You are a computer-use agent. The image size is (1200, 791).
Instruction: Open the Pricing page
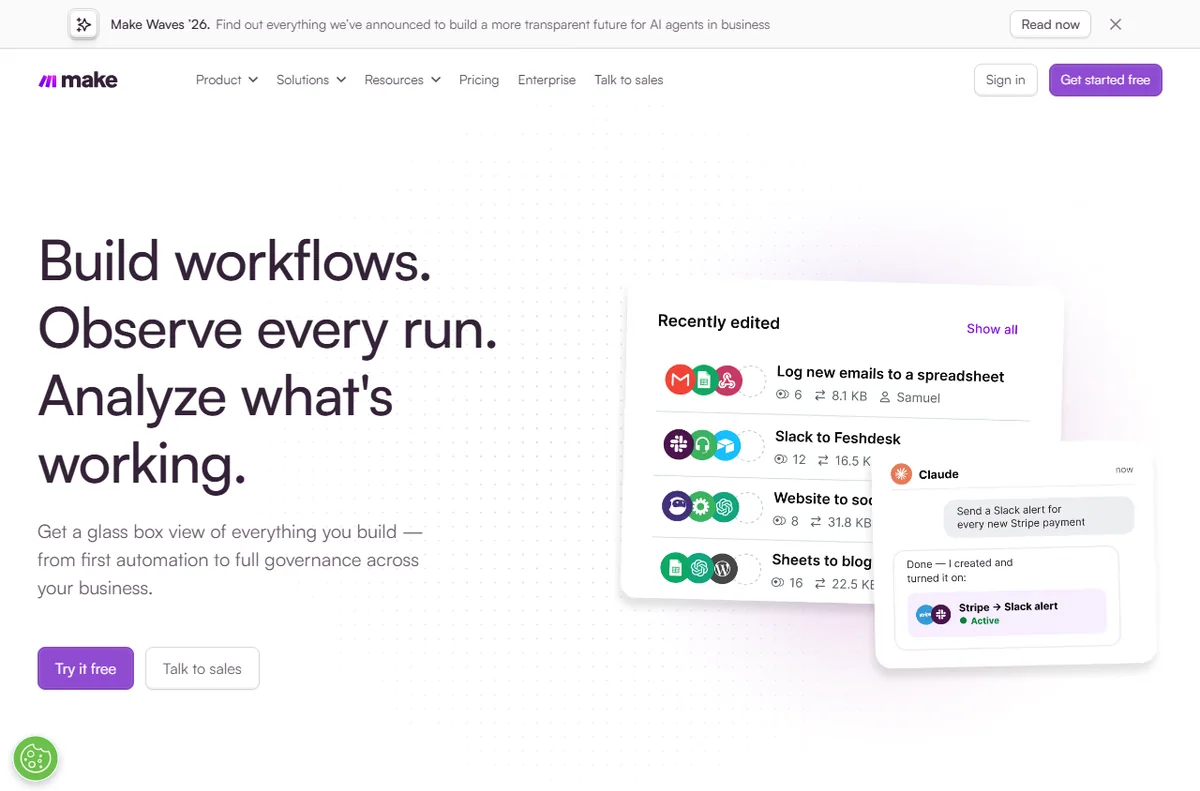tap(479, 80)
